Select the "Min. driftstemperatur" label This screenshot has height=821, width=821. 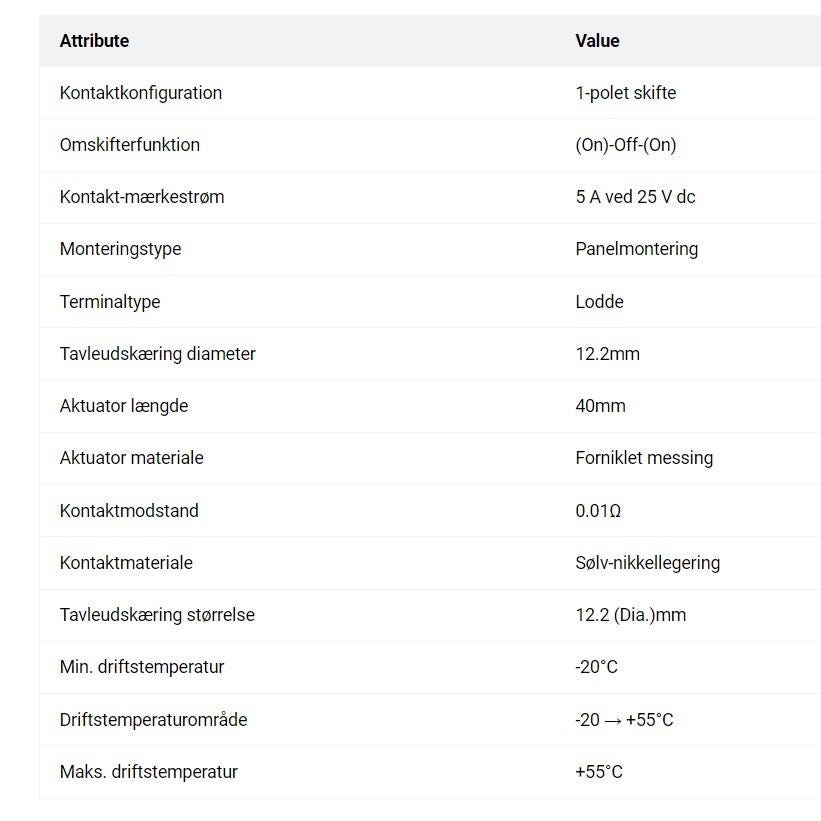click(x=142, y=667)
